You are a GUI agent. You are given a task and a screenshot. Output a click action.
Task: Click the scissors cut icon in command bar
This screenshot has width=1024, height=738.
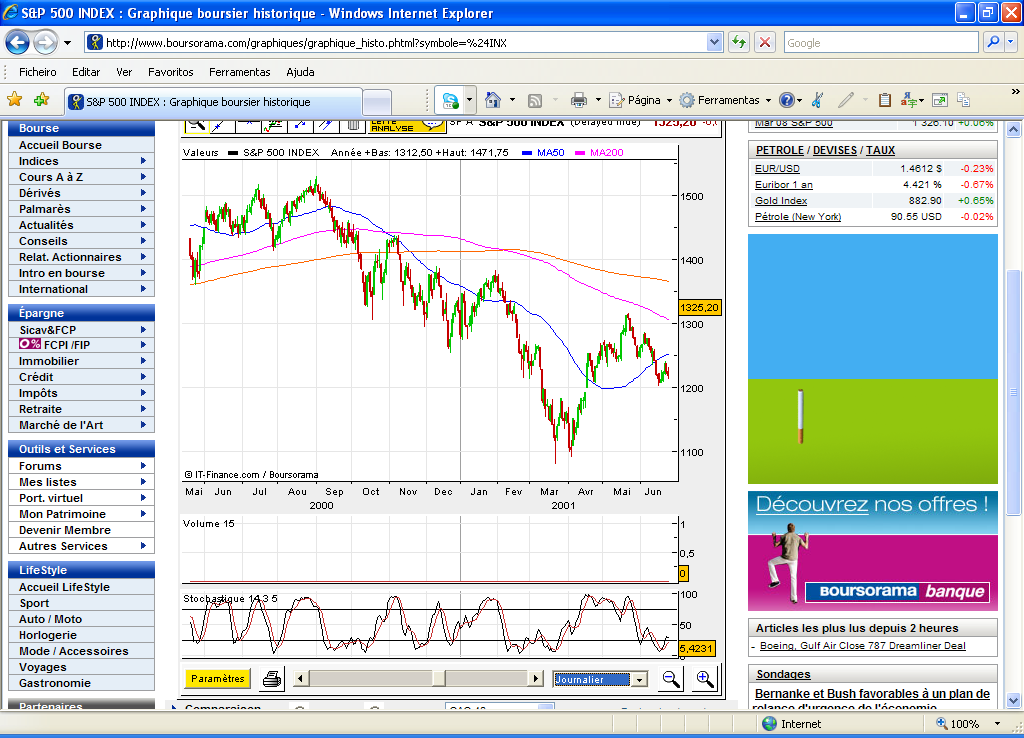click(818, 100)
